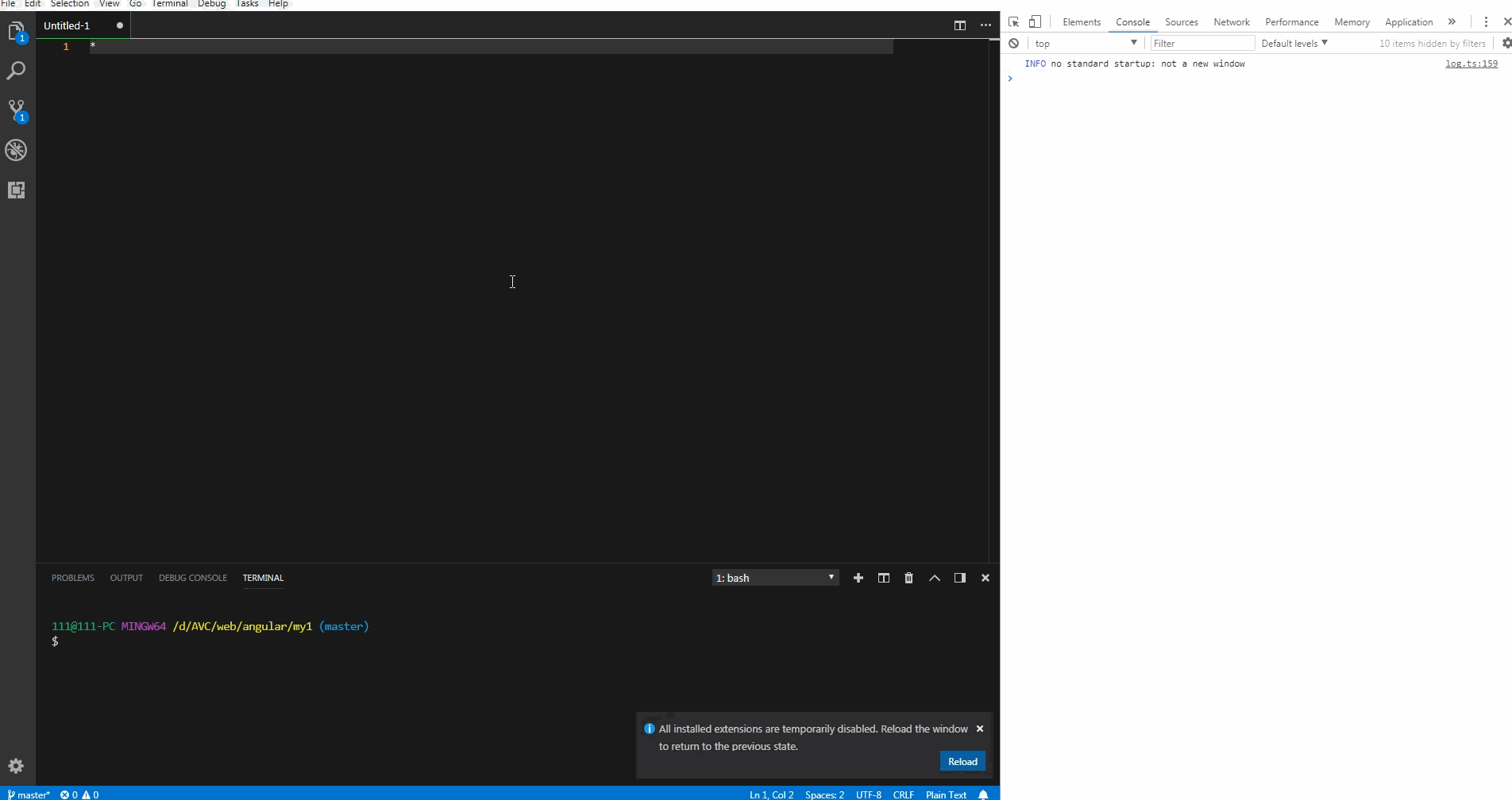1512x800 pixels.
Task: Open Source Control showing 1 pending change
Action: tap(16, 111)
